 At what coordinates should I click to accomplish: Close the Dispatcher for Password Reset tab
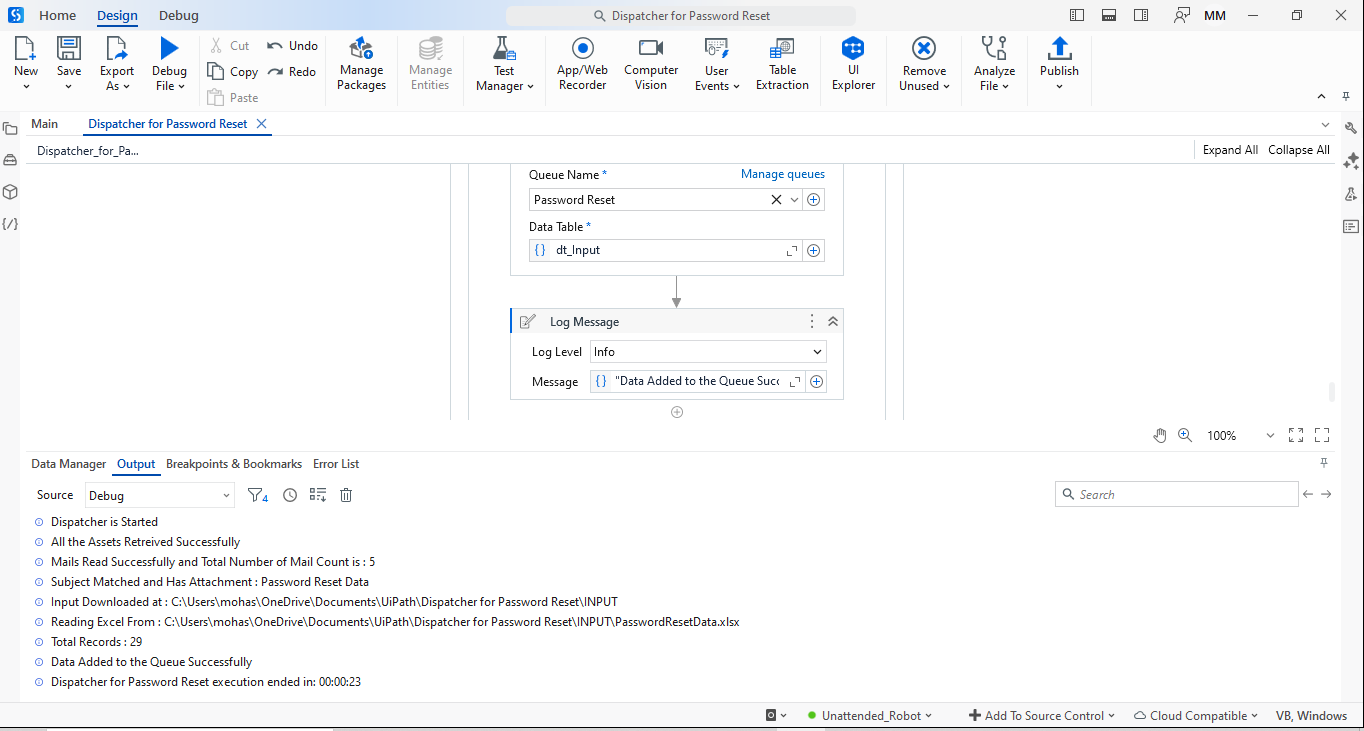261,124
